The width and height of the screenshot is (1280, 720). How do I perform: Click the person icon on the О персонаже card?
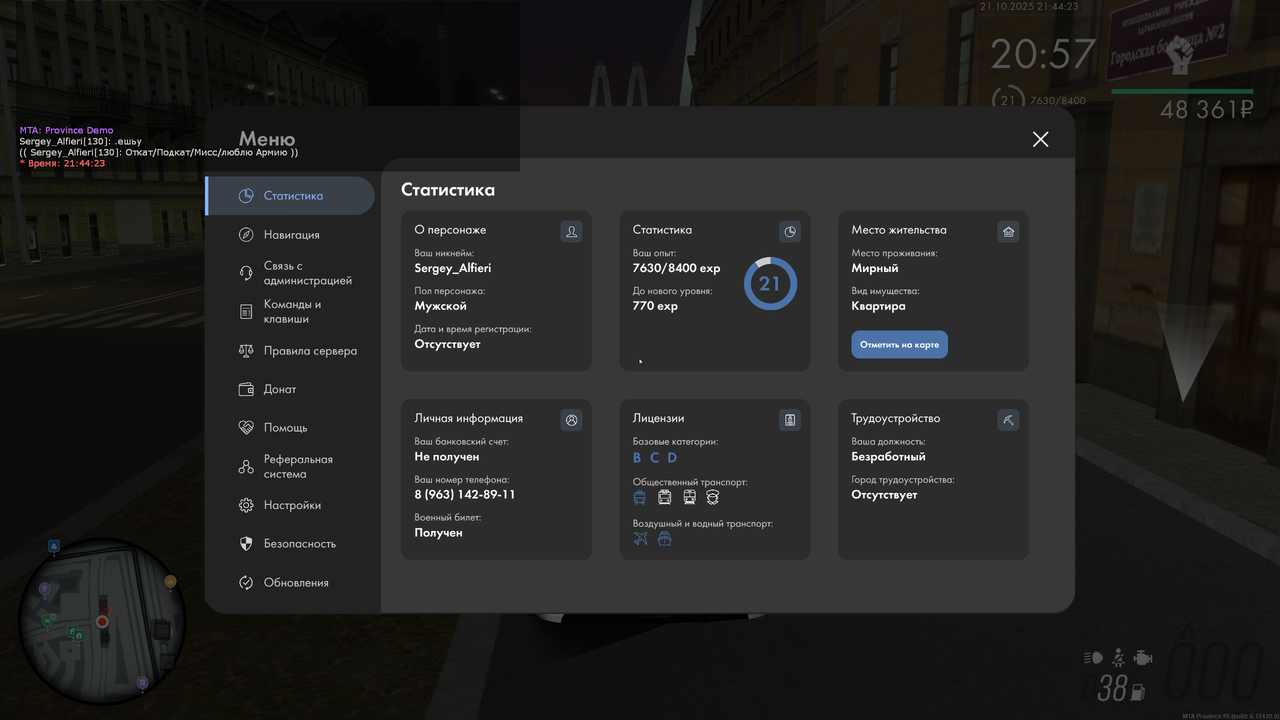coord(571,231)
